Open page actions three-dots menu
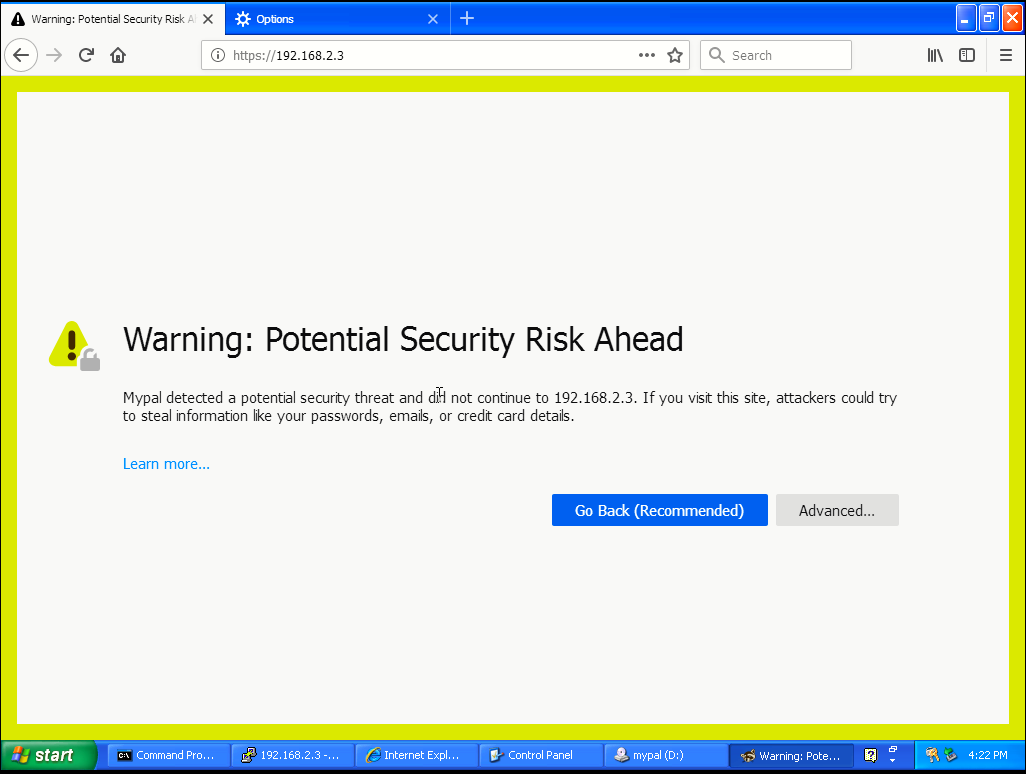 (646, 55)
